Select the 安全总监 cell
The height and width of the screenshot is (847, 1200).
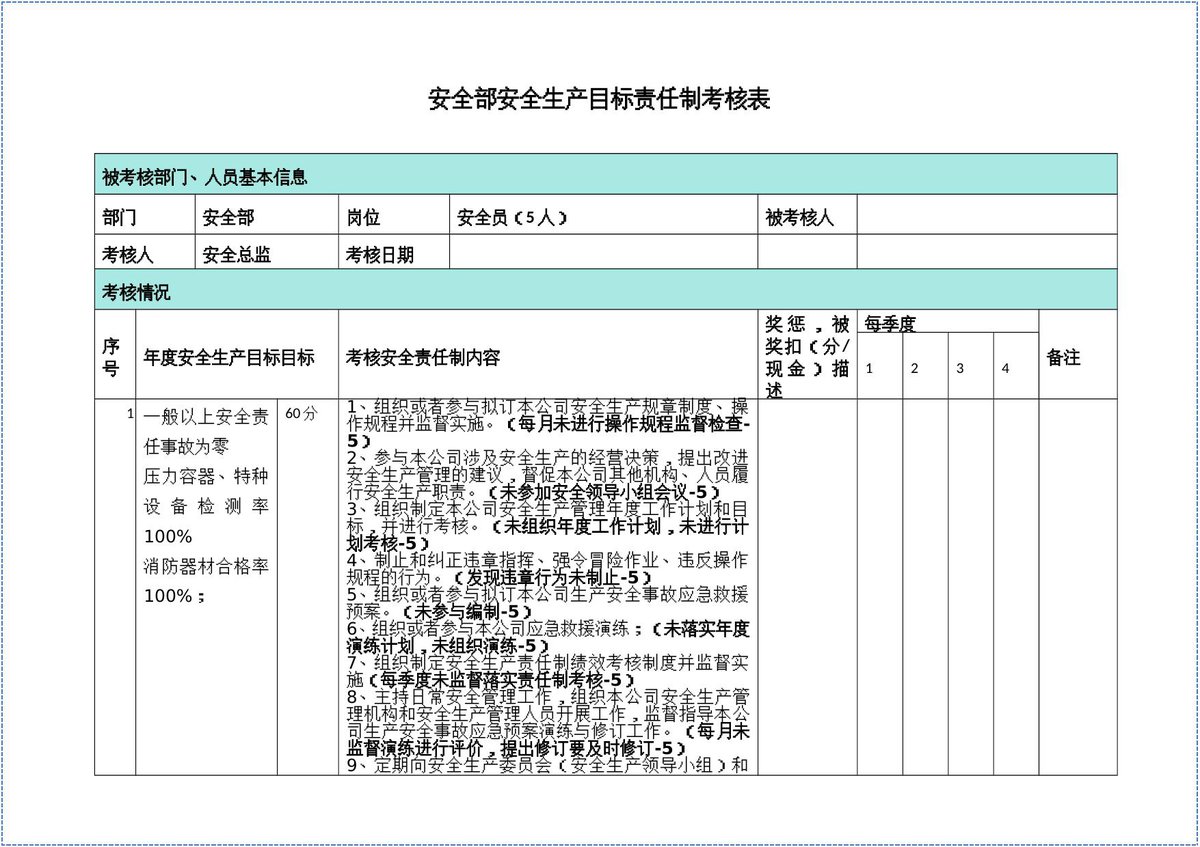coord(265,252)
